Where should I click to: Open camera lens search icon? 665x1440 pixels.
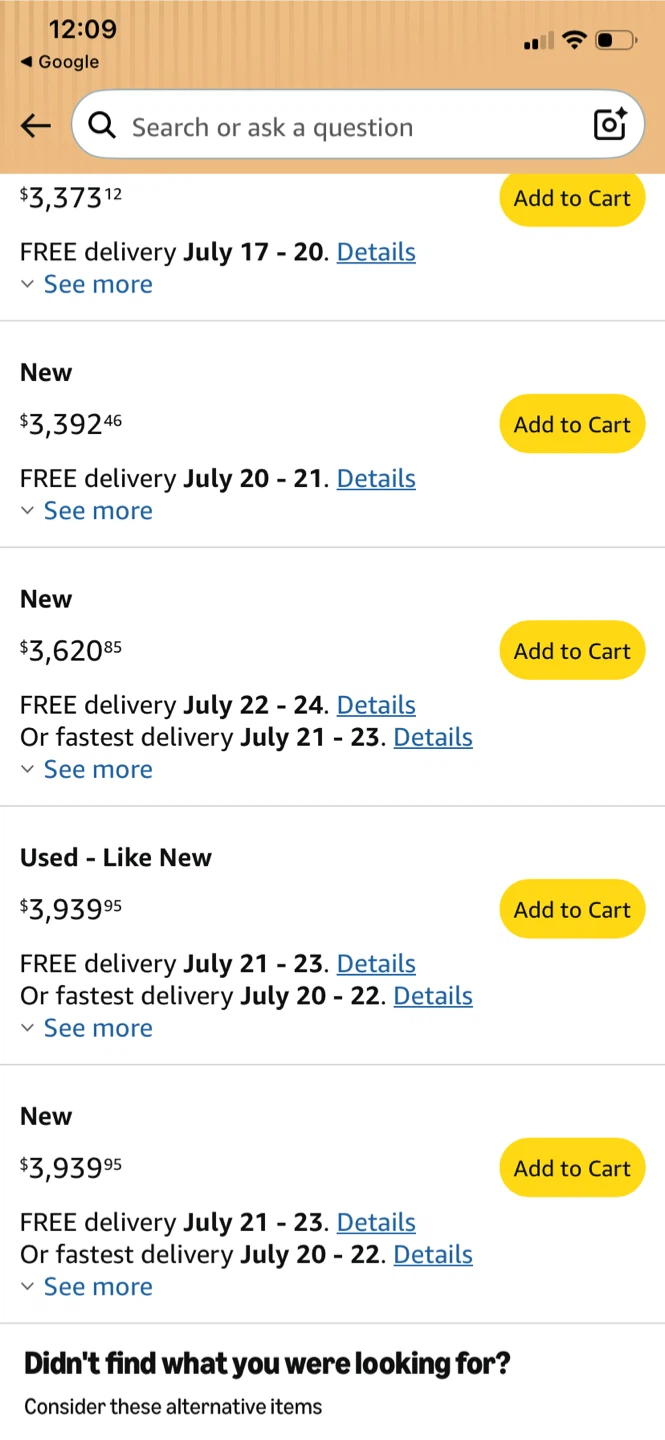[x=610, y=124]
